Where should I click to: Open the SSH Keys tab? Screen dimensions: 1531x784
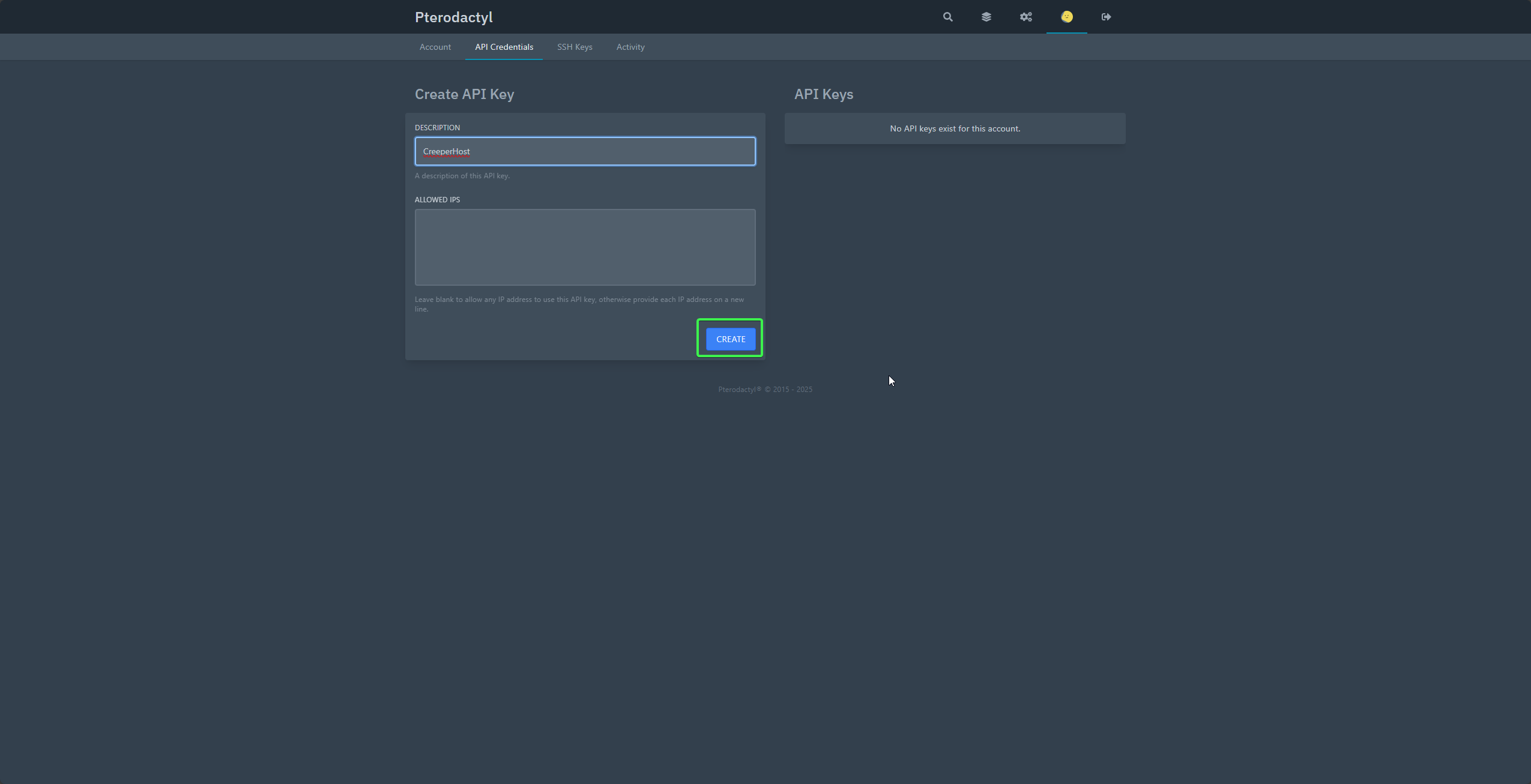[575, 47]
